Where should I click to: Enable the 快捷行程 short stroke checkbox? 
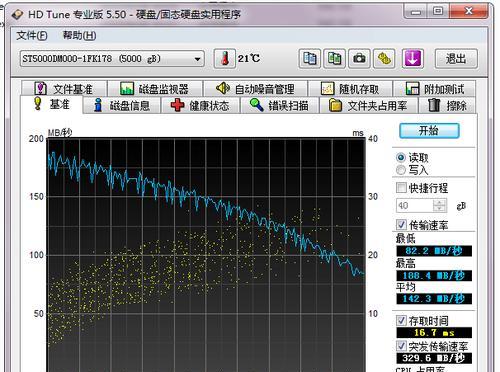[x=401, y=188]
